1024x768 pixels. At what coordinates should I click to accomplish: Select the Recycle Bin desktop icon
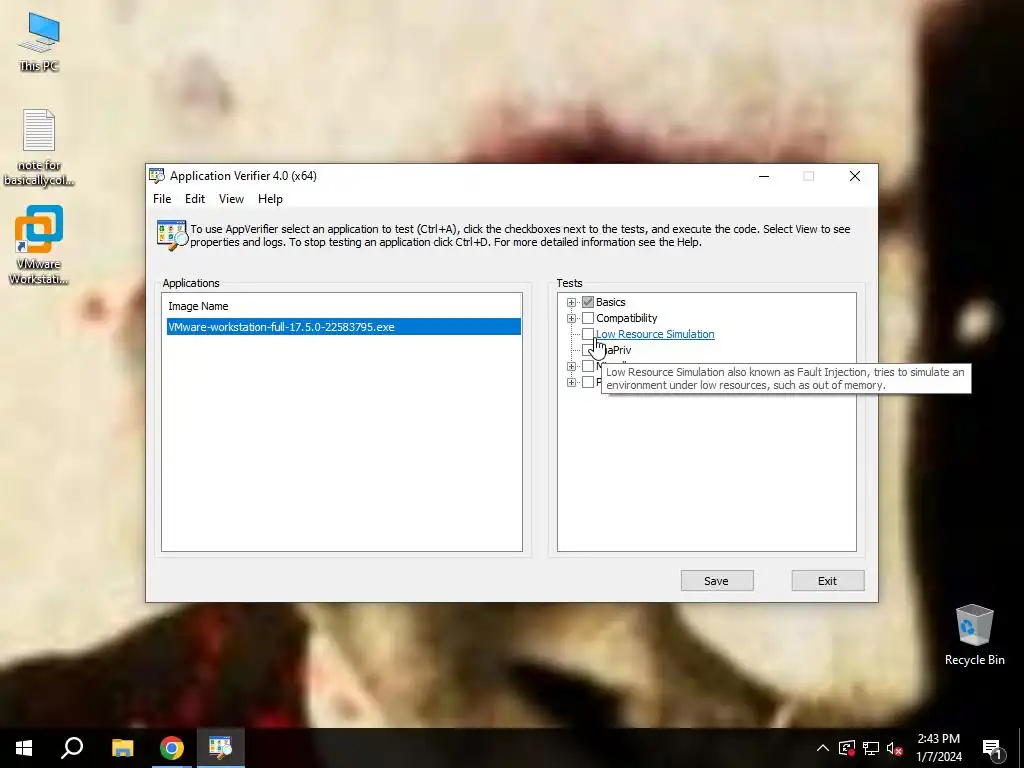(974, 635)
